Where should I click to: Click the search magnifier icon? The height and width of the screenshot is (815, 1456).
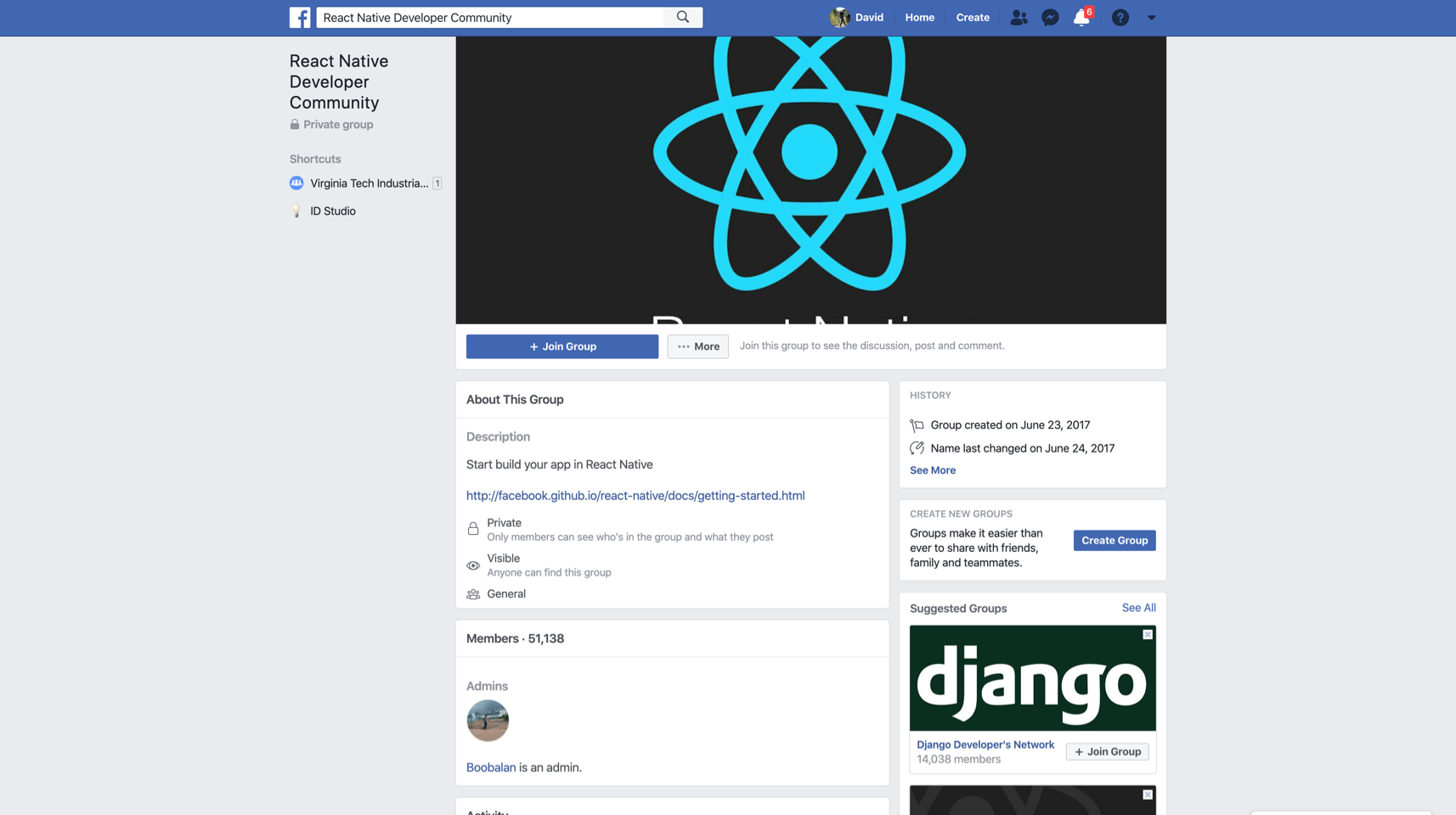(683, 18)
